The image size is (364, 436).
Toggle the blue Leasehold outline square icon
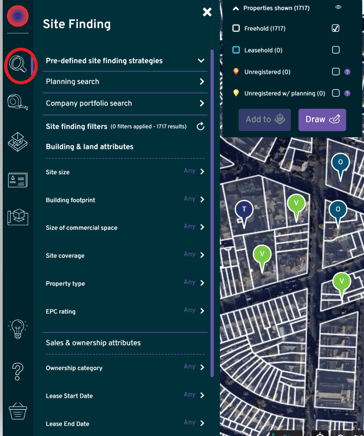point(236,50)
